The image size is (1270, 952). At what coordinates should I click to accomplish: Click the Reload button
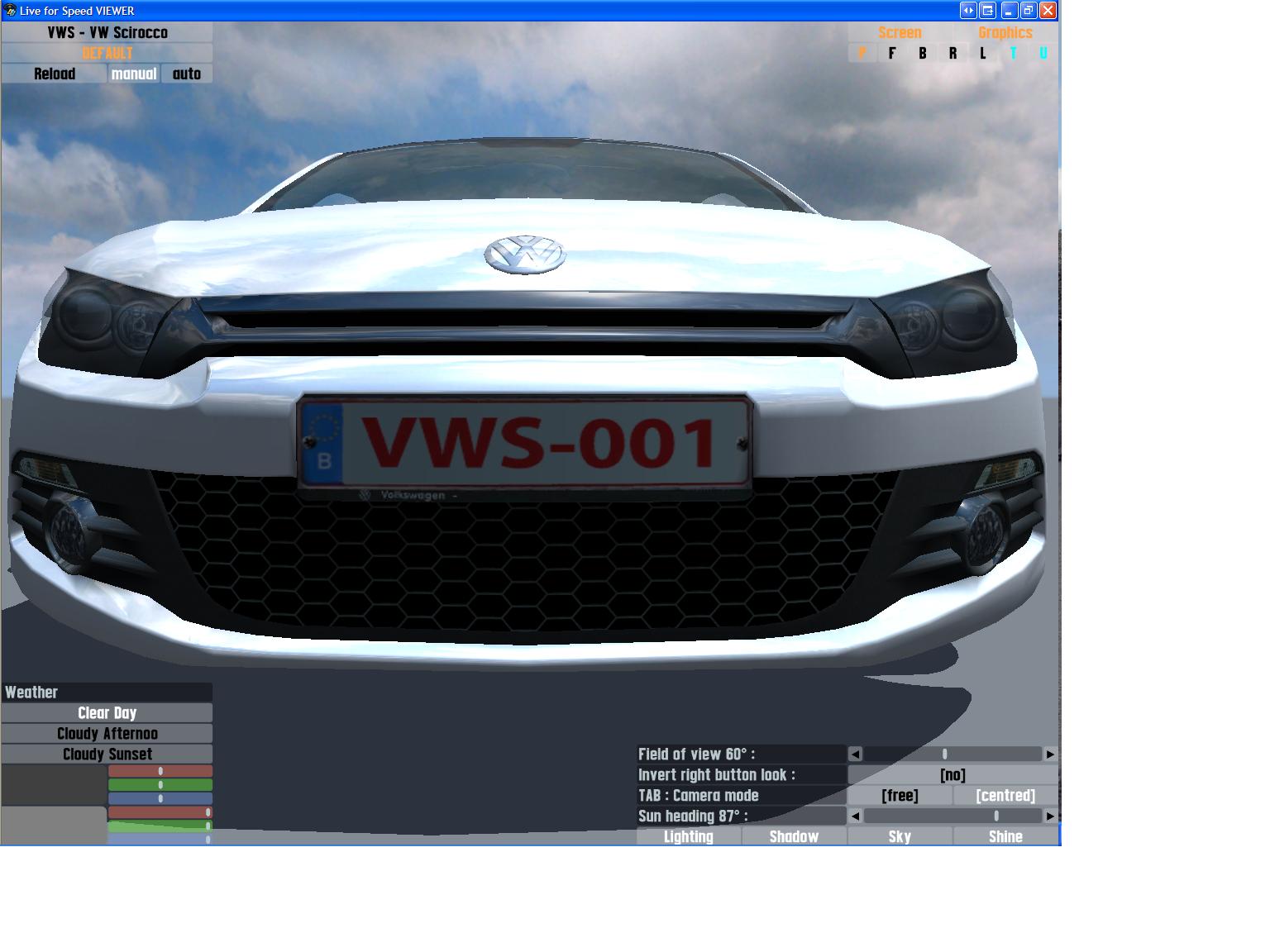(54, 74)
